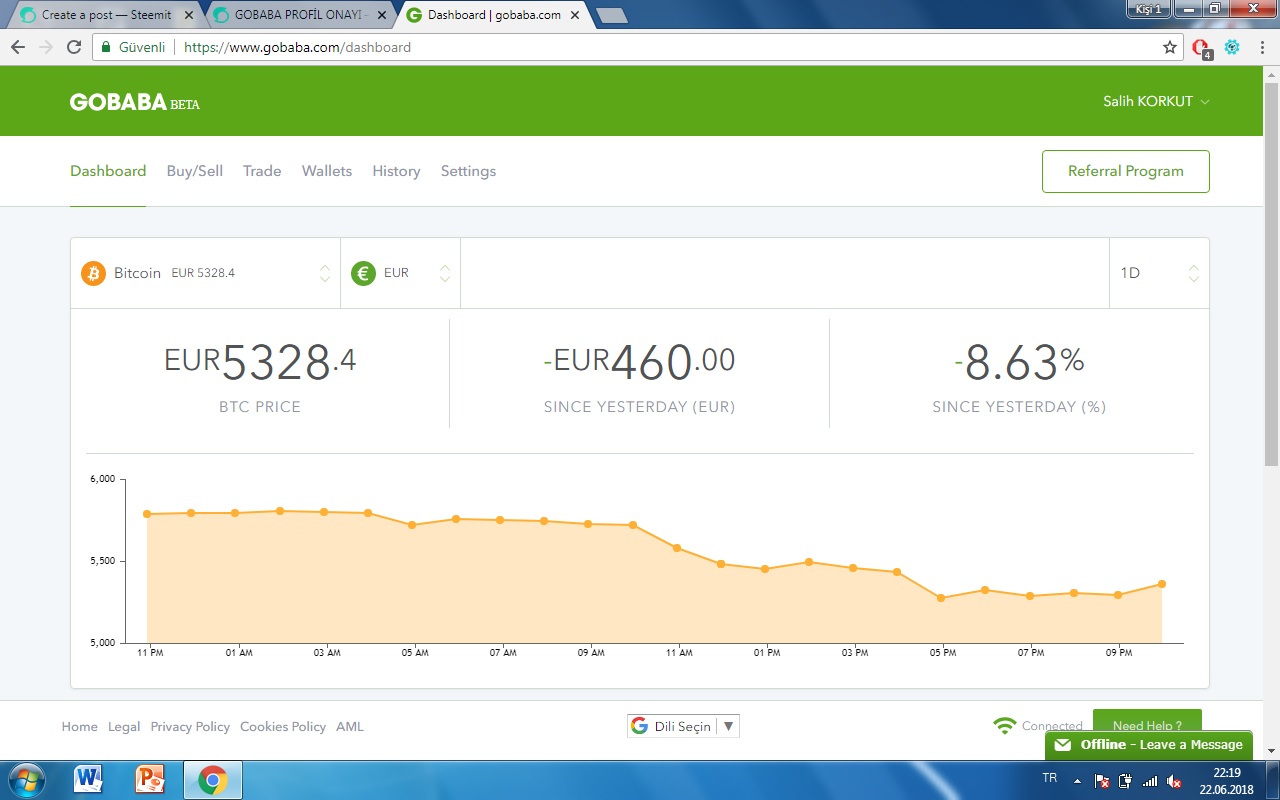The image size is (1280, 800).
Task: Open the blue gear extension icon
Action: (1232, 47)
